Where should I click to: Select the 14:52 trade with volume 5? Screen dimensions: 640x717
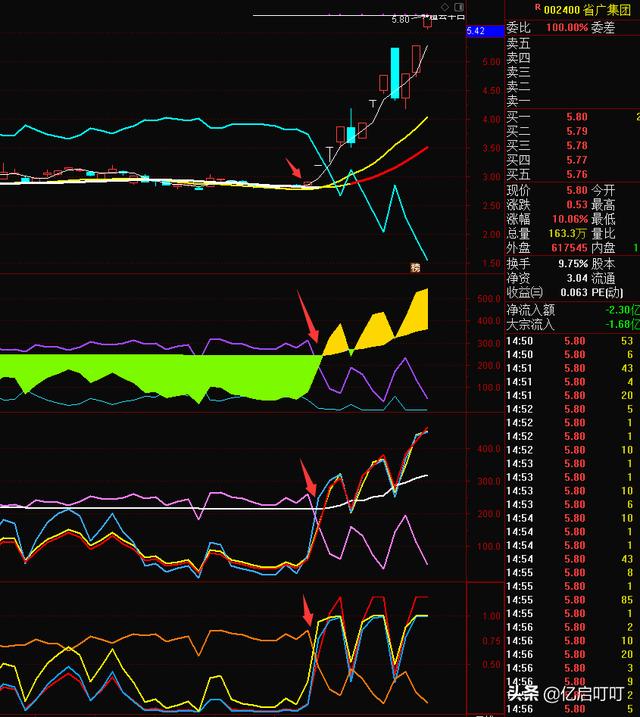click(571, 409)
